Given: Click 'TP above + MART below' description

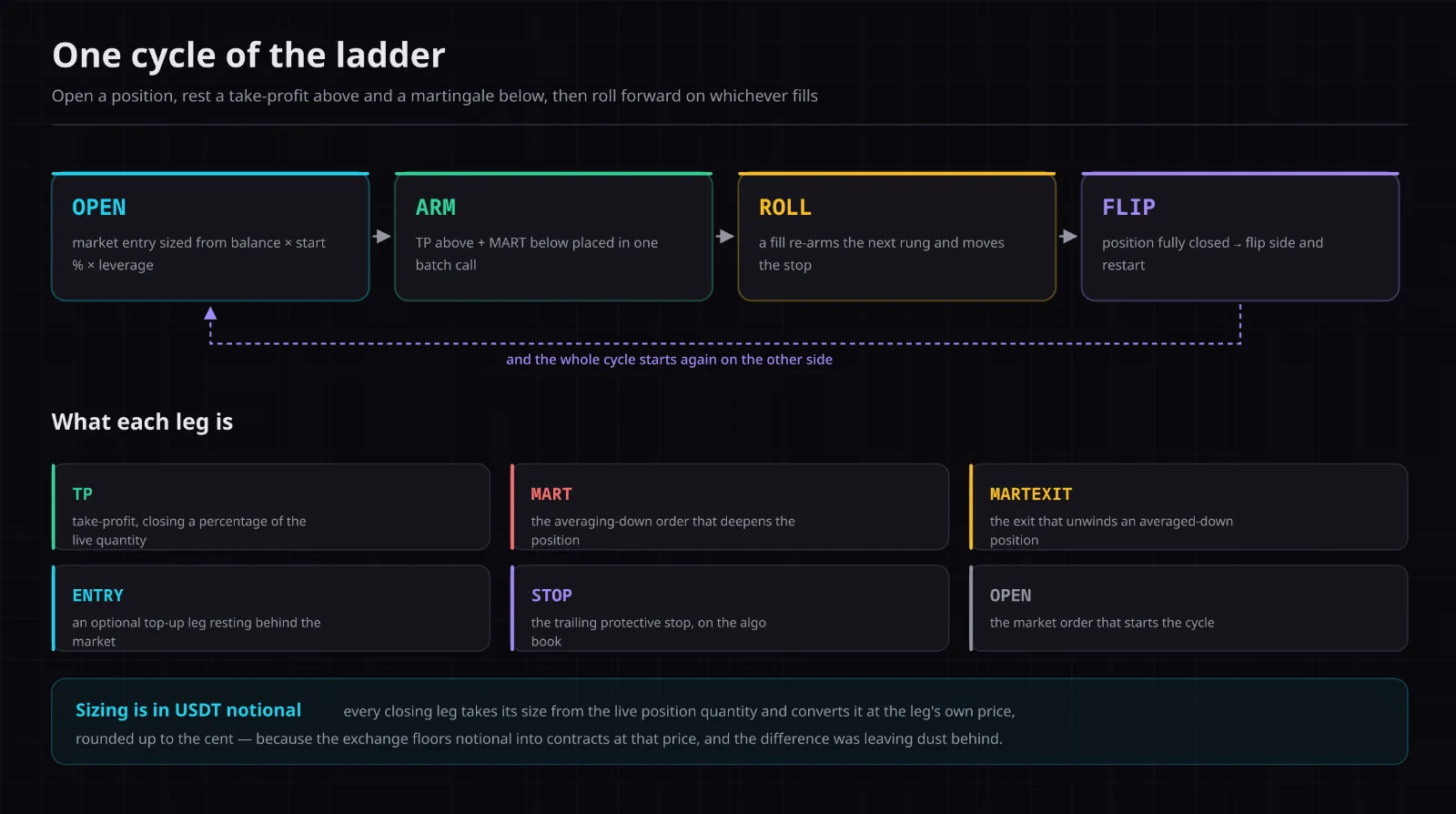Looking at the screenshot, I should pyautogui.click(x=537, y=254).
